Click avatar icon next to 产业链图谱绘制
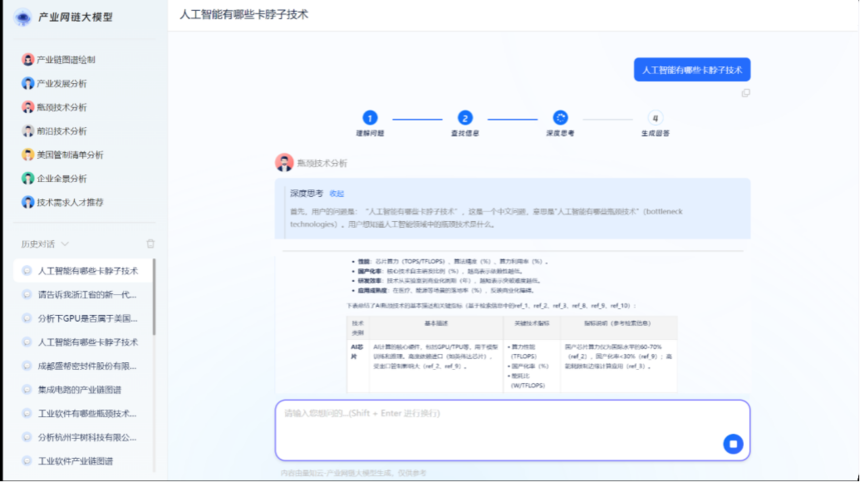860x482 pixels. [x=28, y=60]
